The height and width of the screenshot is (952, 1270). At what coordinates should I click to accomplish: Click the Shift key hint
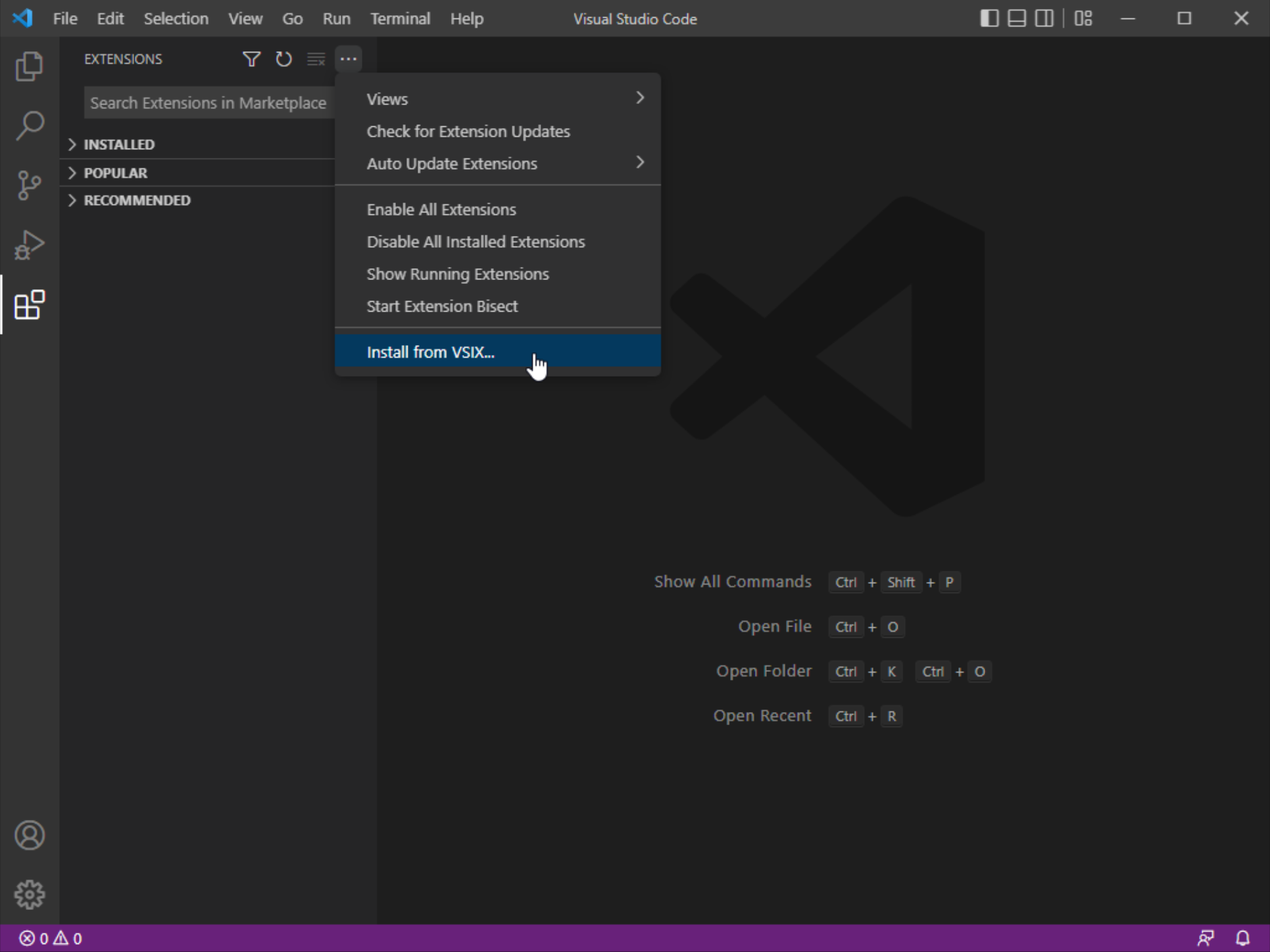(901, 582)
